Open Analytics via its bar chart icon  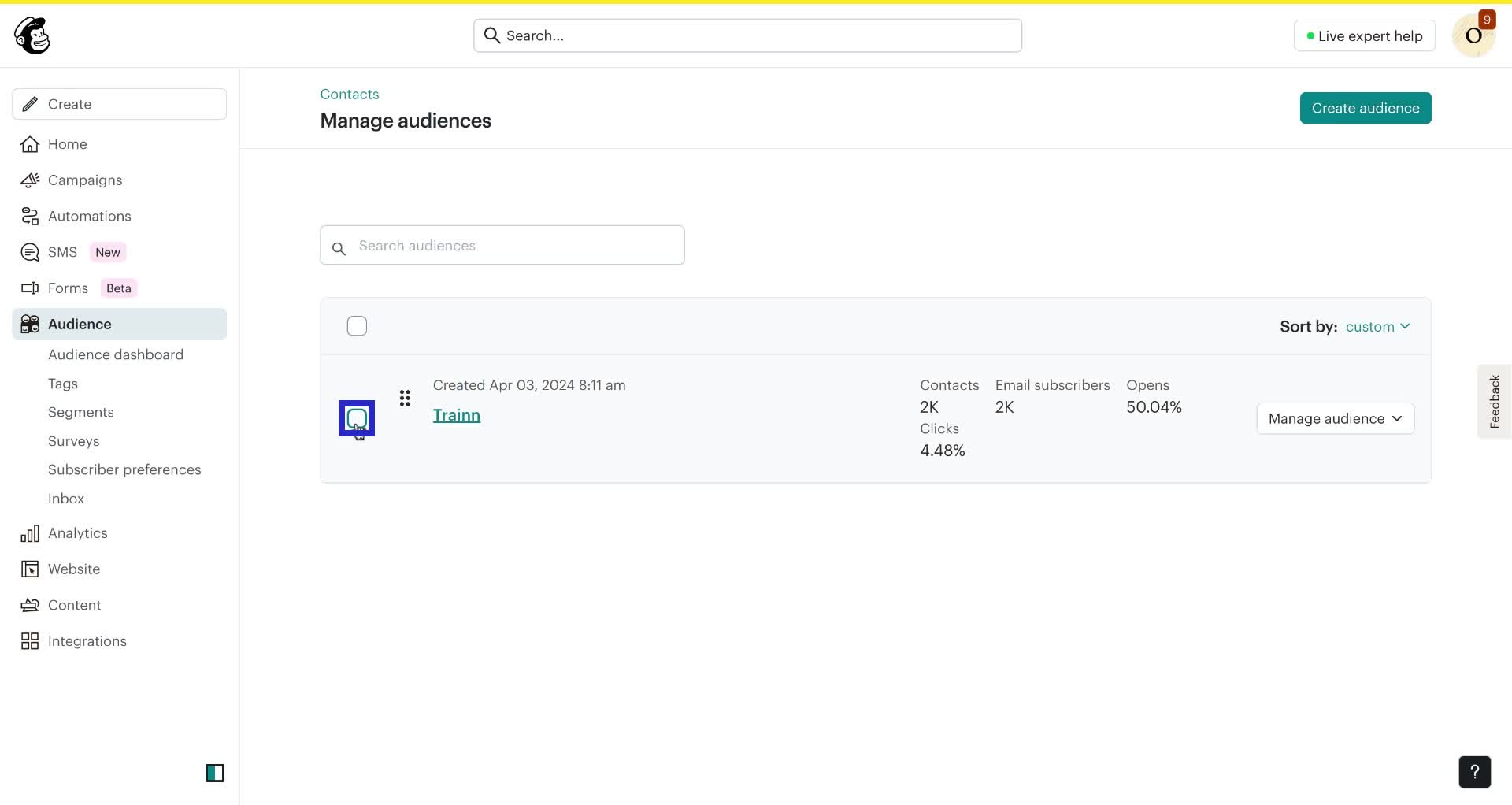tap(29, 532)
